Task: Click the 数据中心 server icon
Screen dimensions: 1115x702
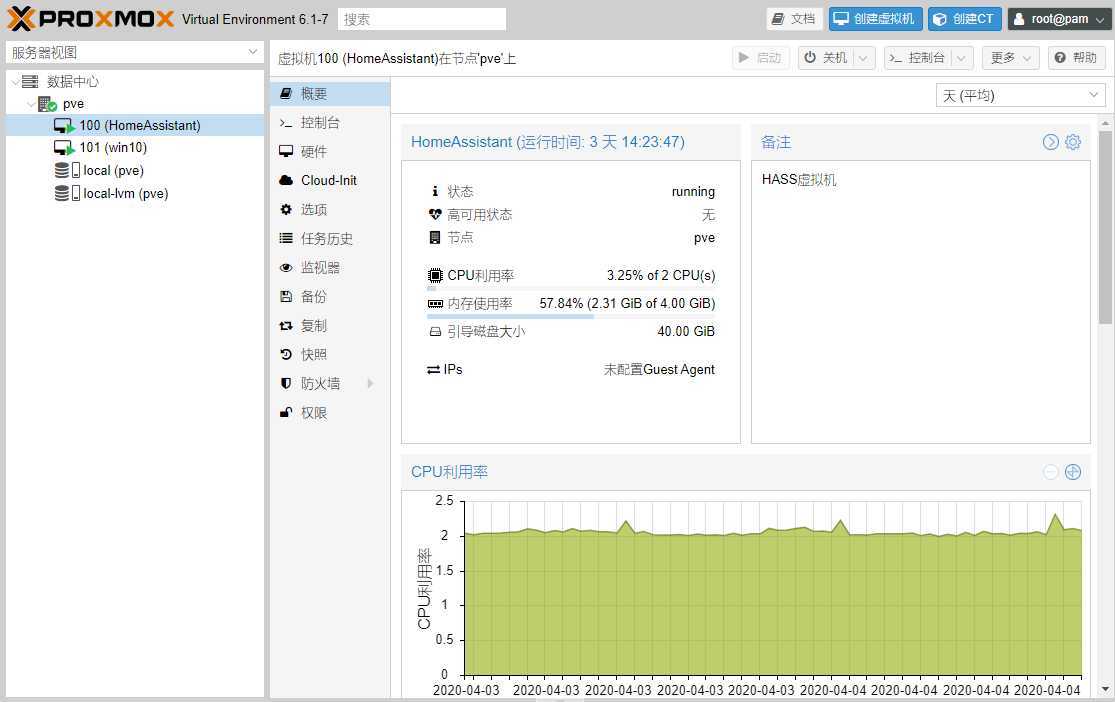Action: click(x=30, y=82)
